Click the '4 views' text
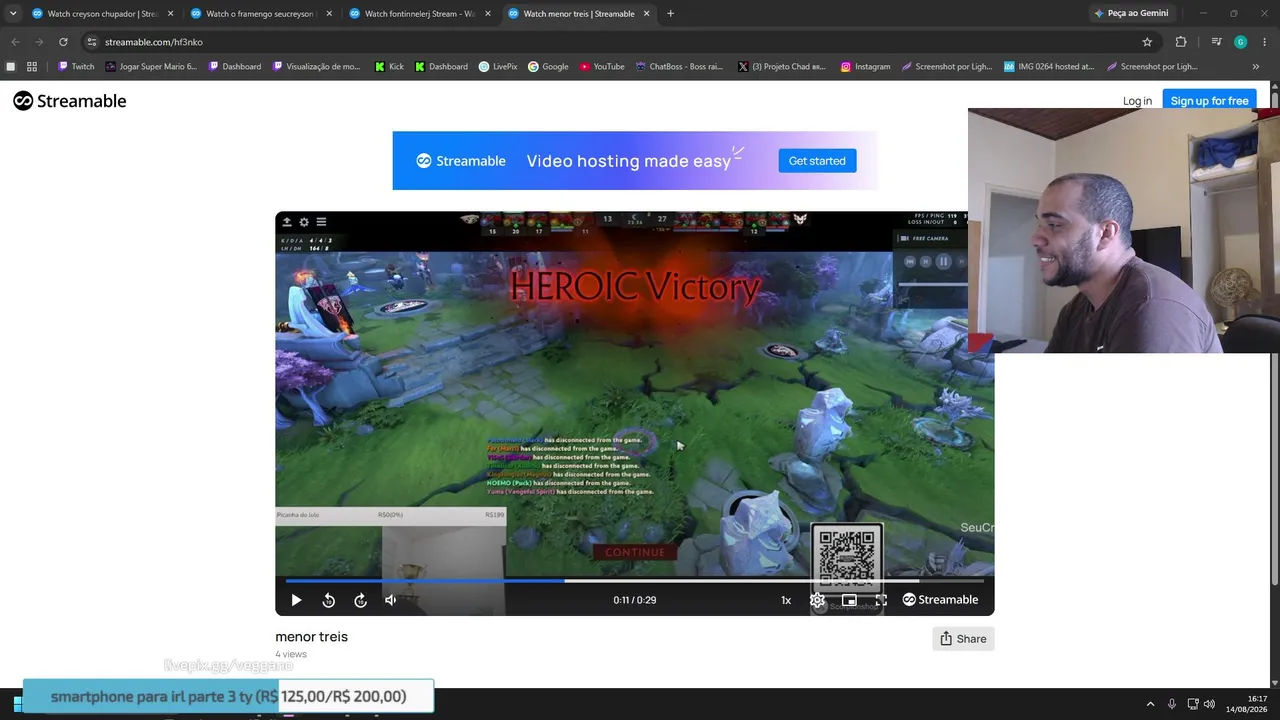 coord(291,654)
